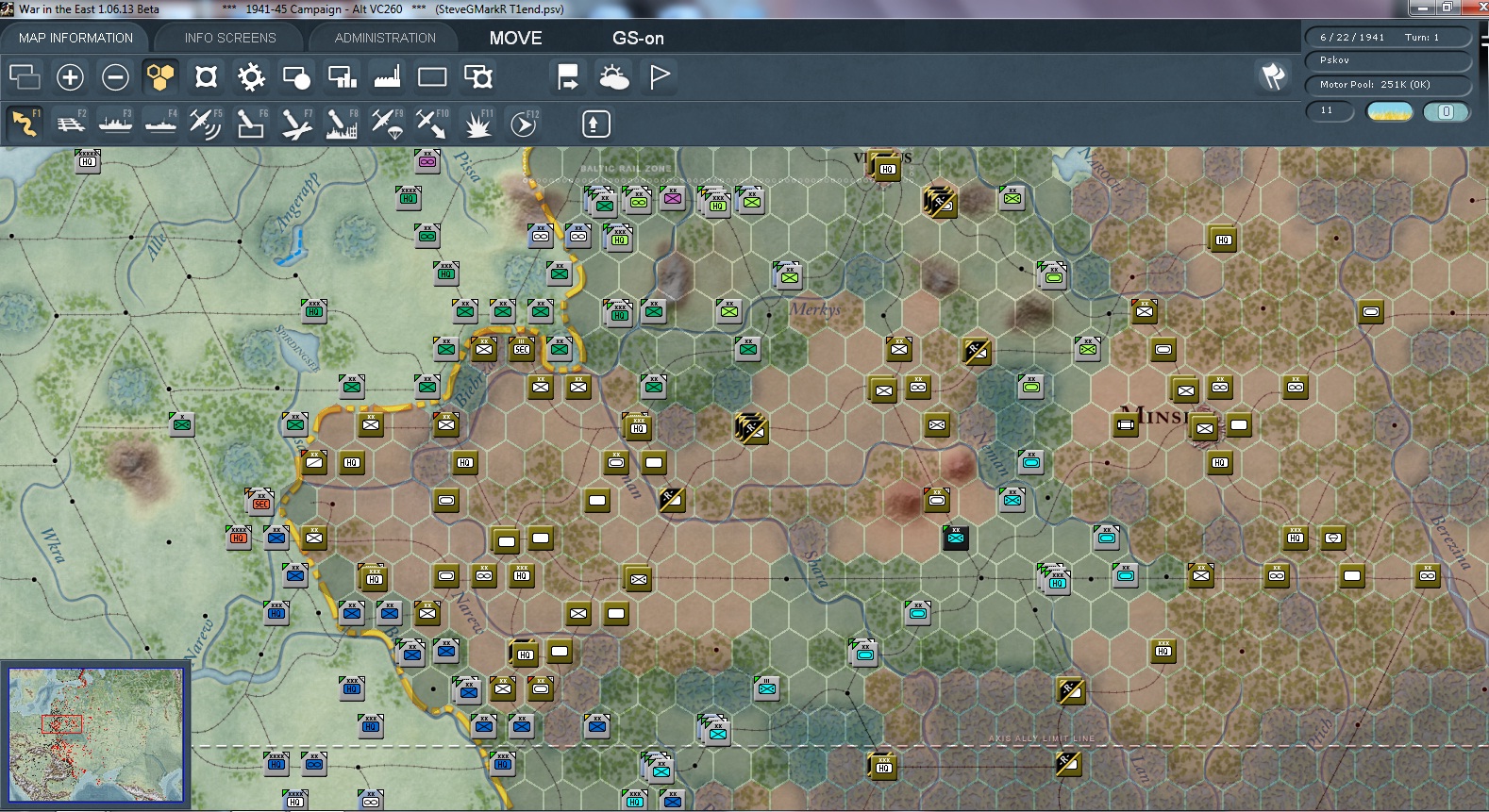Viewport: 1489px width, 812px height.
Task: Open the ADMINISTRATION tab
Action: (x=385, y=38)
